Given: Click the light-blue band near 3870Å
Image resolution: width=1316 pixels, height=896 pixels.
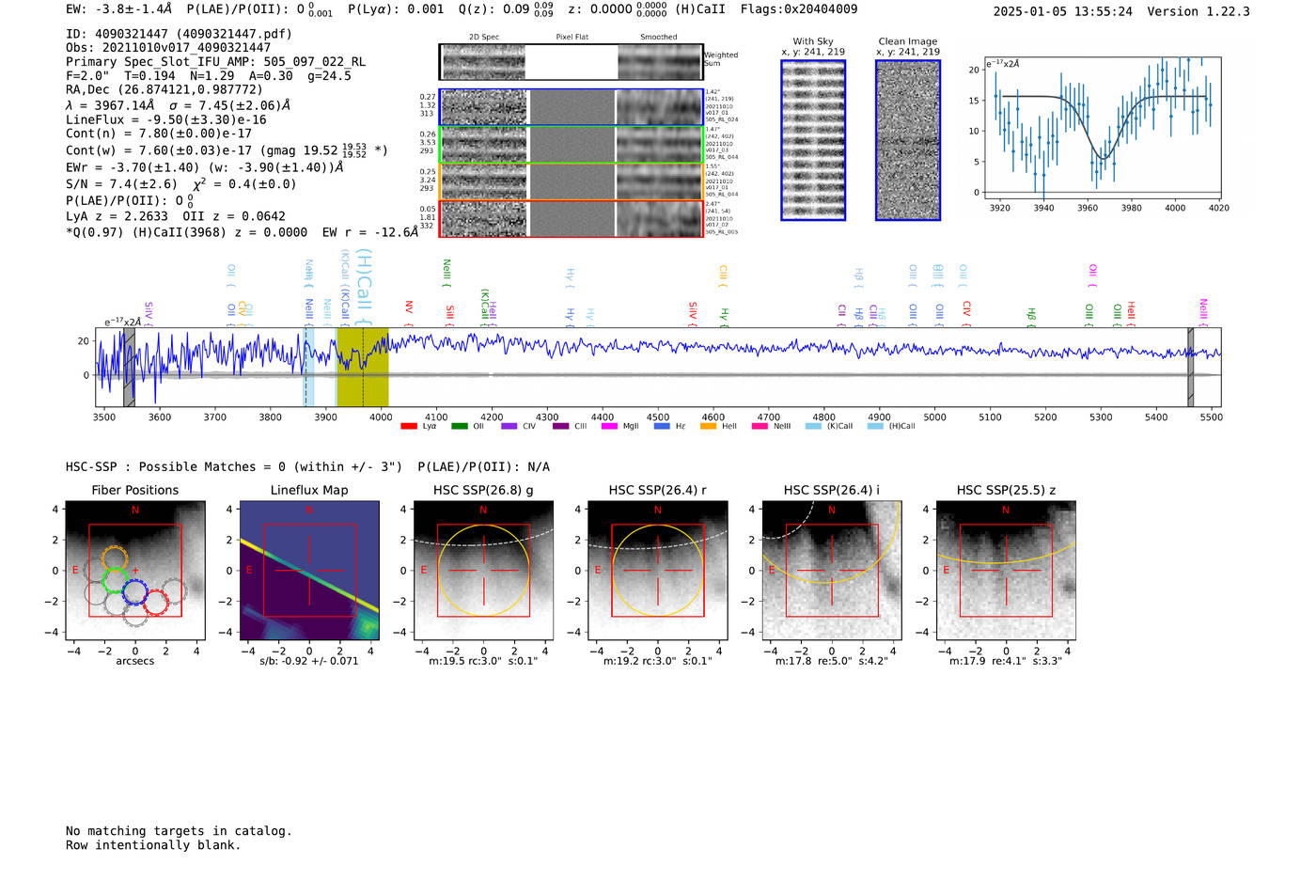Looking at the screenshot, I should click(x=308, y=368).
